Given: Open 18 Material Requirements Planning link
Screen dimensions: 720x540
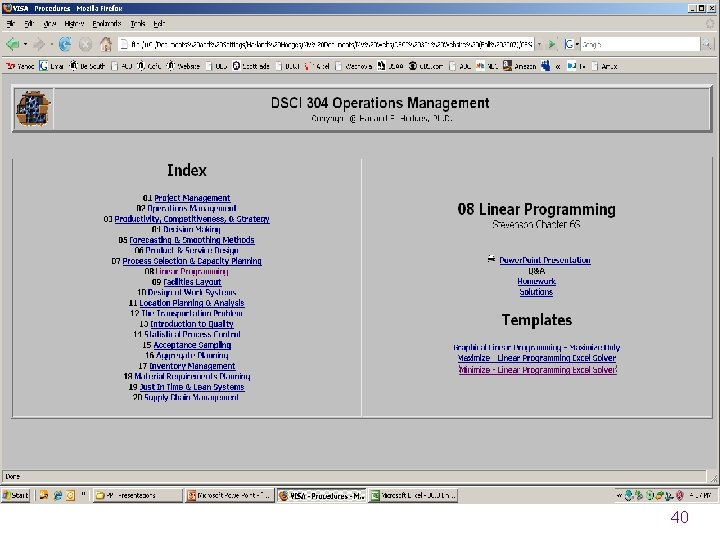Looking at the screenshot, I should click(192, 377).
